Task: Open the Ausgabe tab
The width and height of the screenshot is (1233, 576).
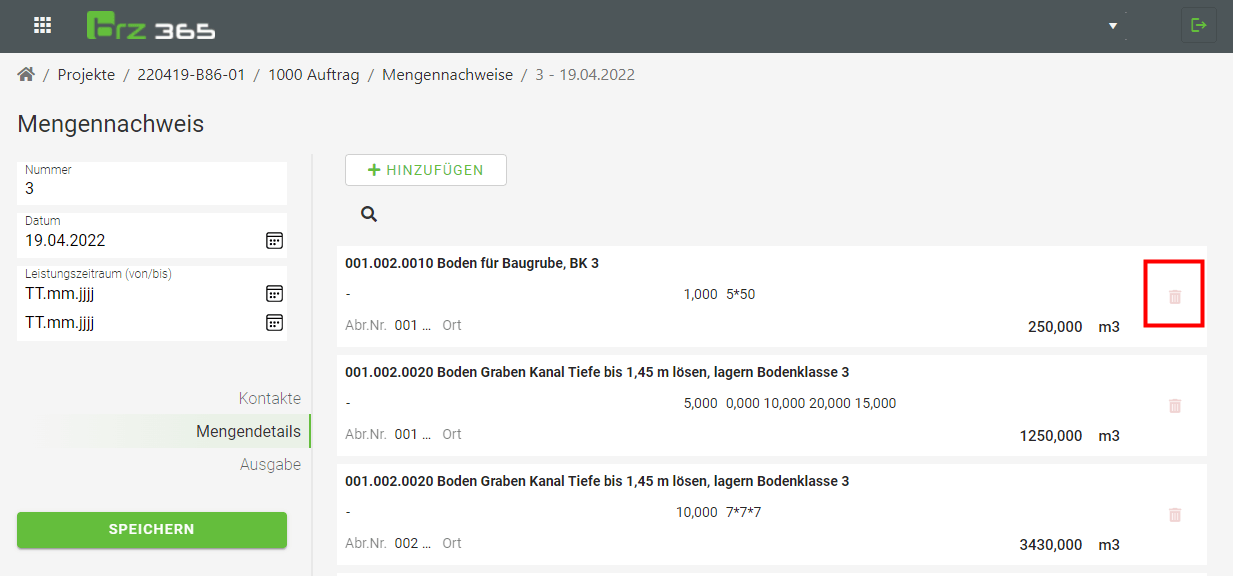Action: (270, 465)
